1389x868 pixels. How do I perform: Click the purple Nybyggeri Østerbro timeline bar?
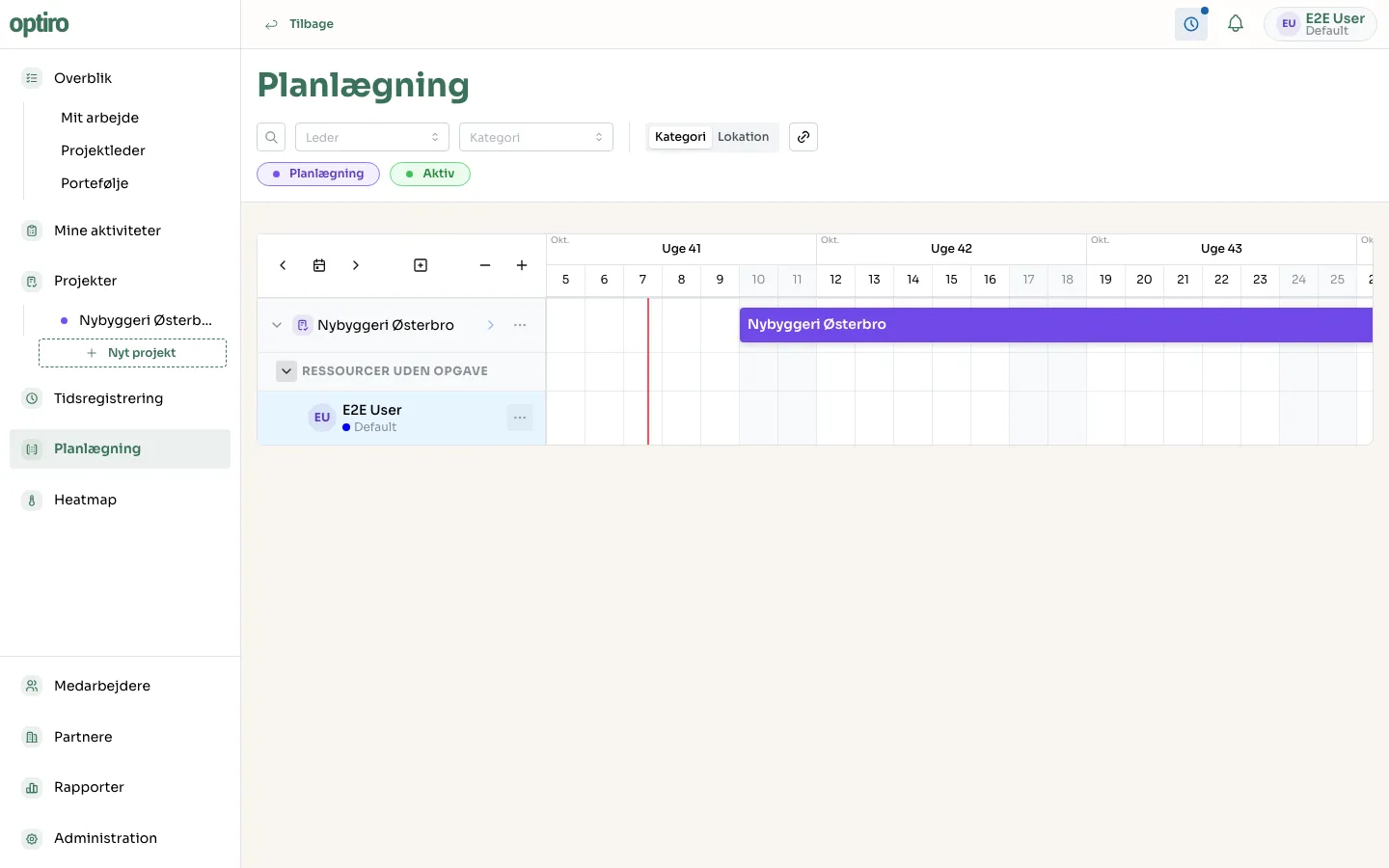point(1055,325)
